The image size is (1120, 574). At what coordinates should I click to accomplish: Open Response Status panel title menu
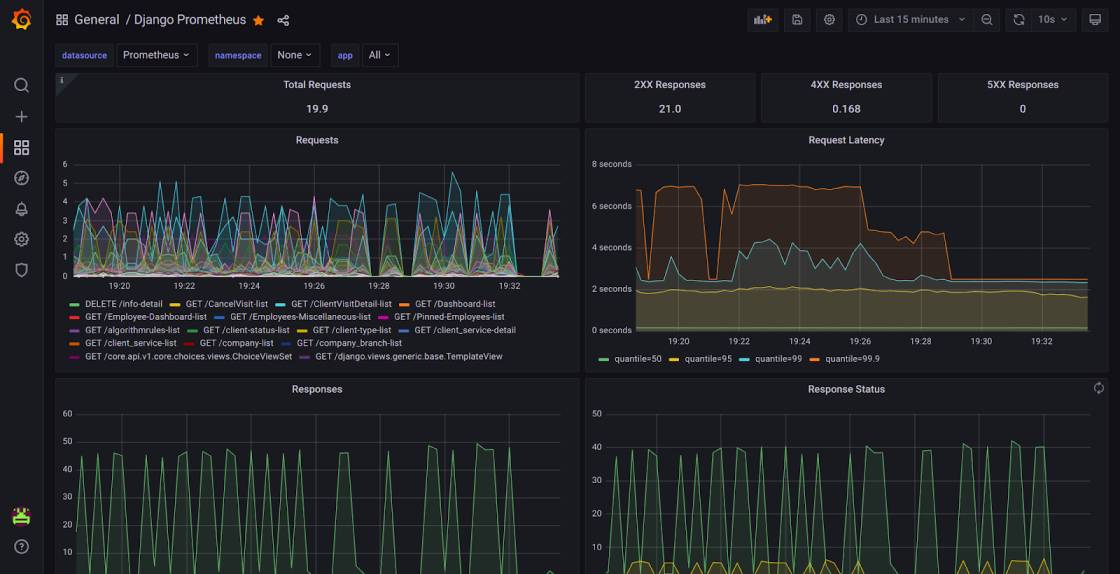pos(846,389)
